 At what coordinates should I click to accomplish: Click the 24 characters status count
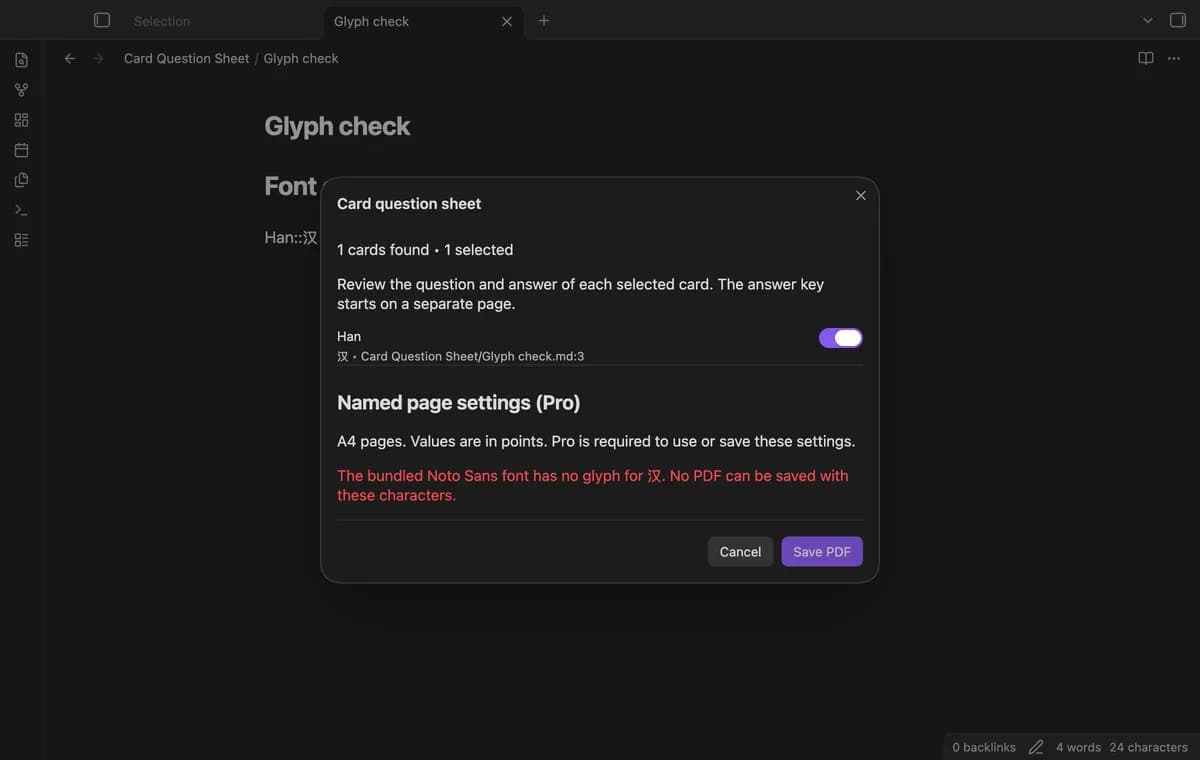pyautogui.click(x=1149, y=747)
